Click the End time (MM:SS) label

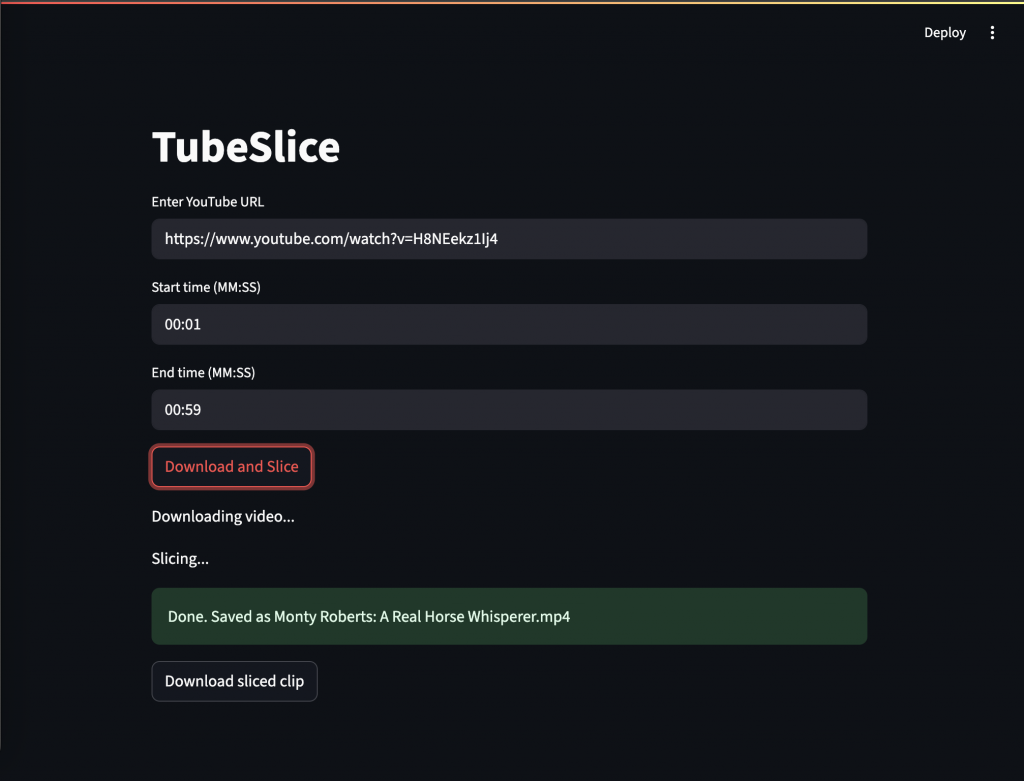click(x=203, y=373)
